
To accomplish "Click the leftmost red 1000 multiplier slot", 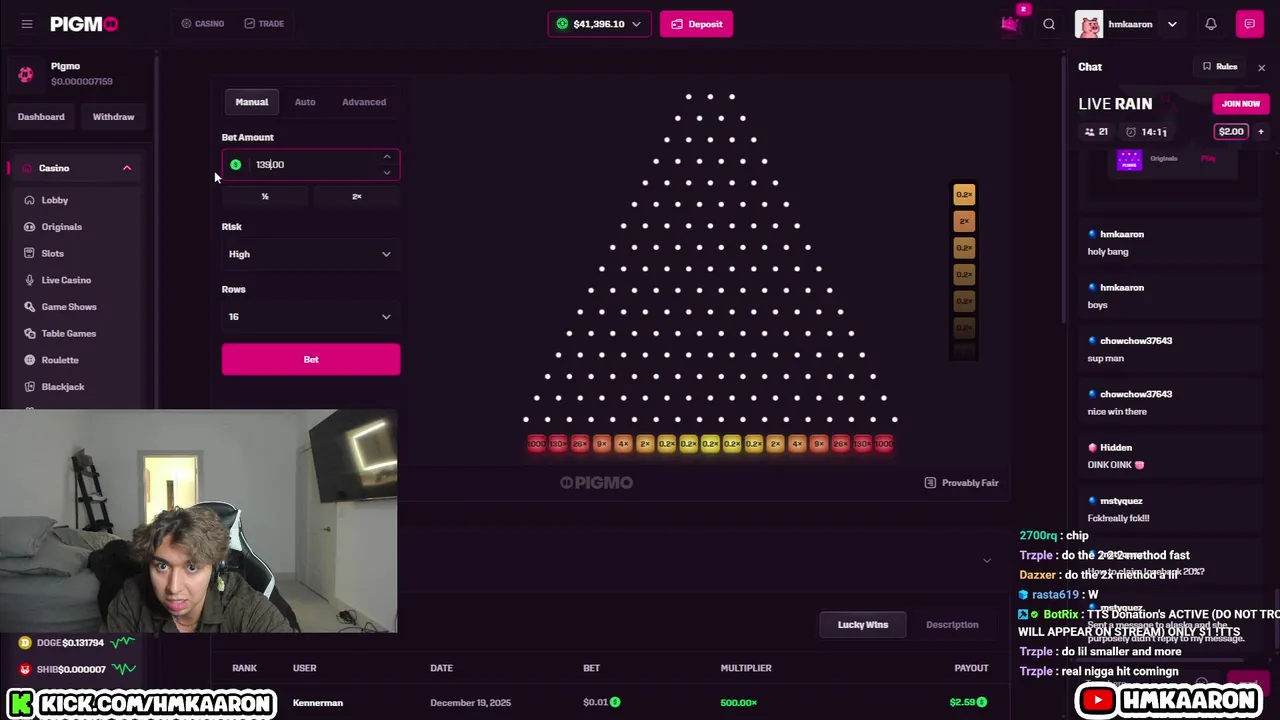I will (537, 444).
